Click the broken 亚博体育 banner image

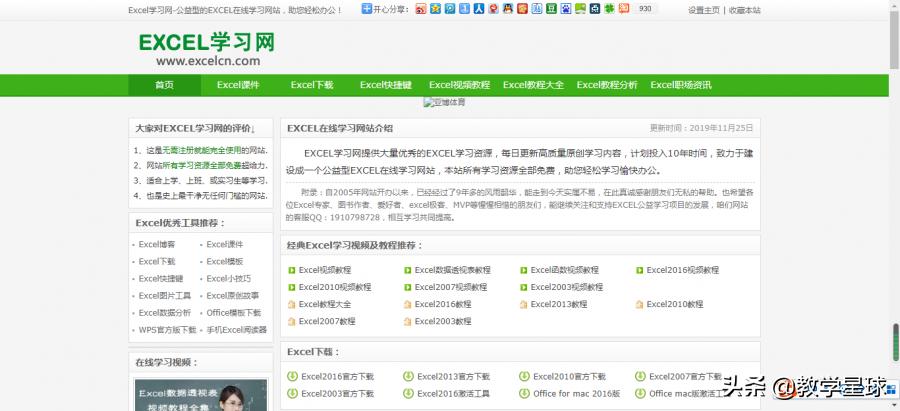tap(444, 103)
